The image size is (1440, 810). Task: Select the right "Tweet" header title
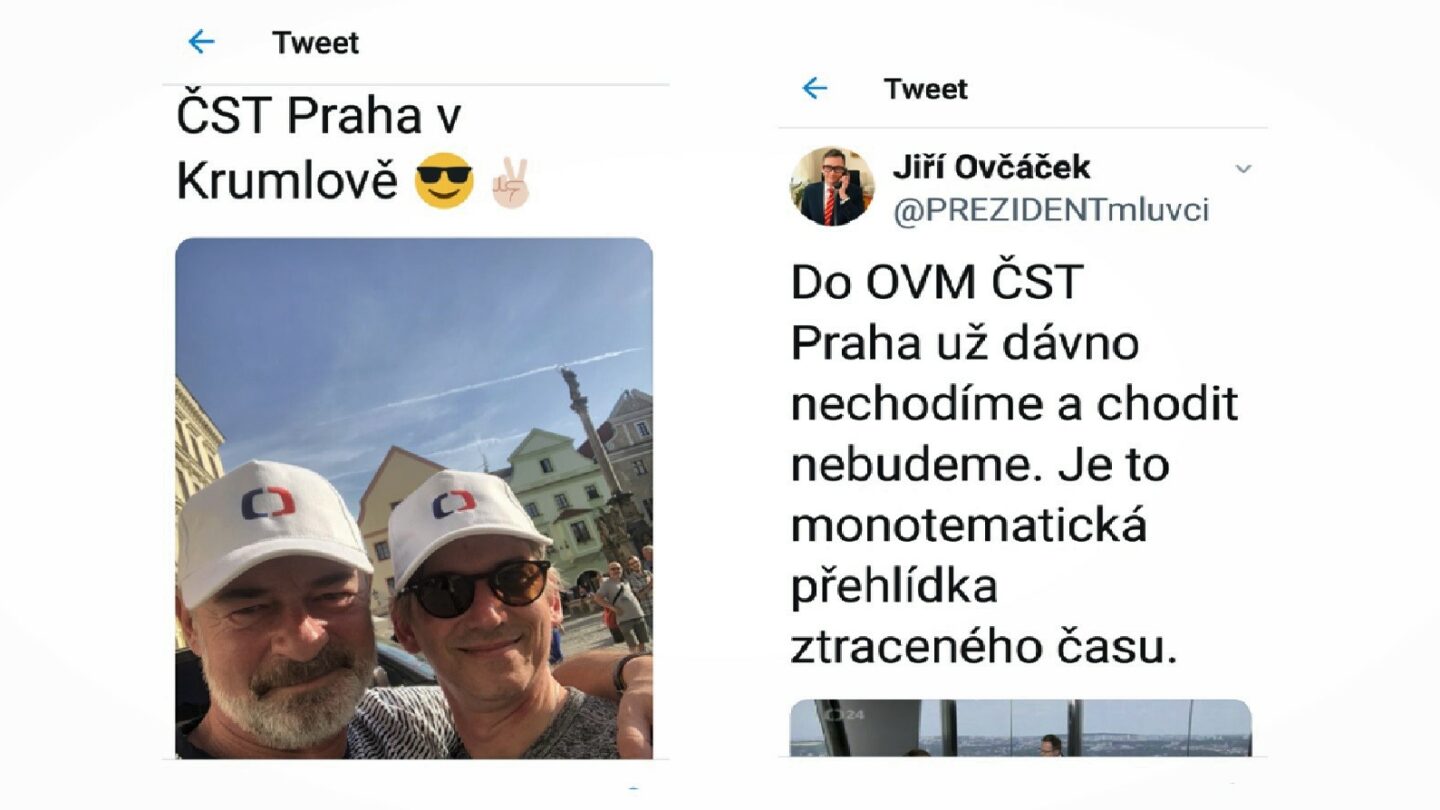pos(926,89)
